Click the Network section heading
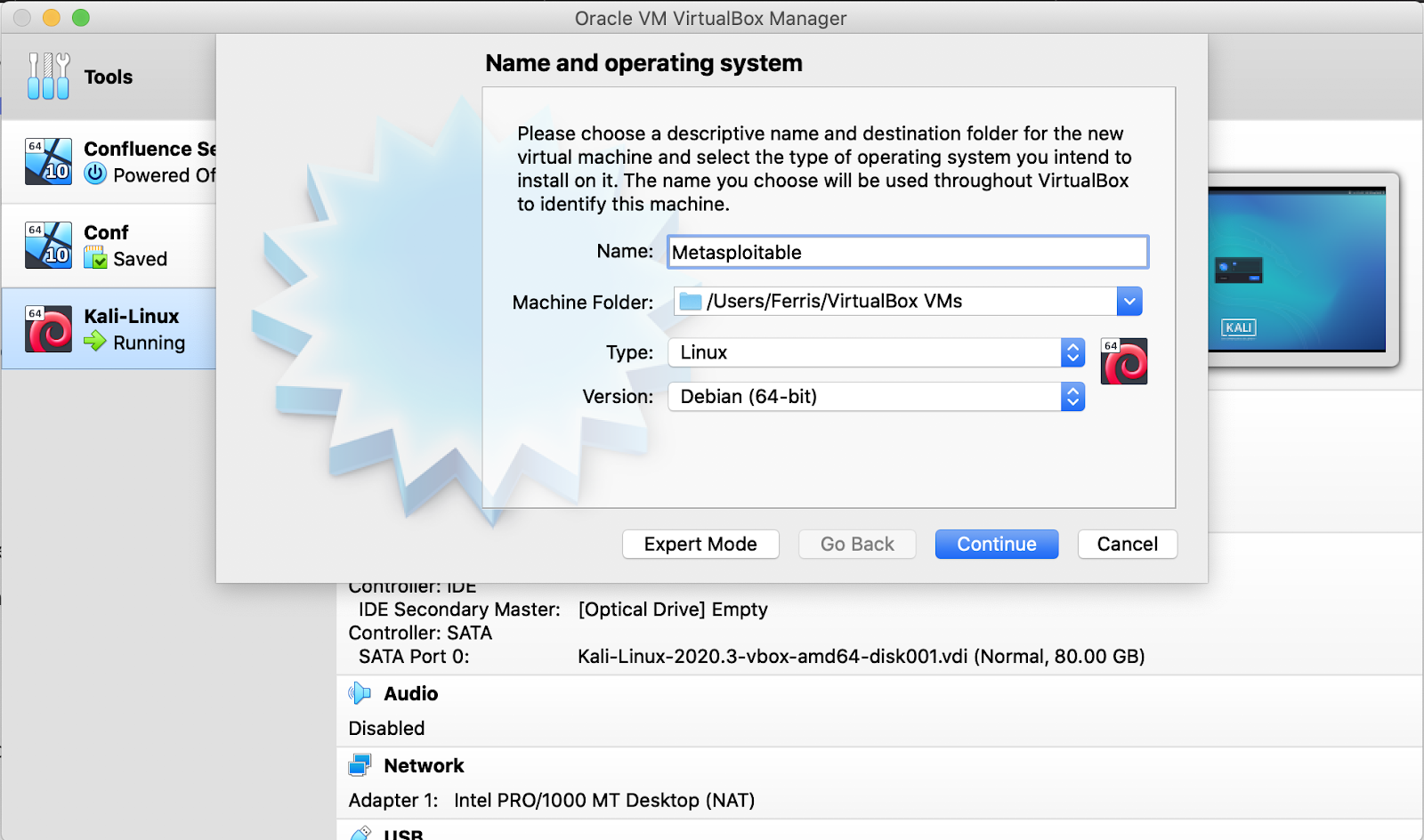This screenshot has height=840, width=1424. (x=424, y=765)
